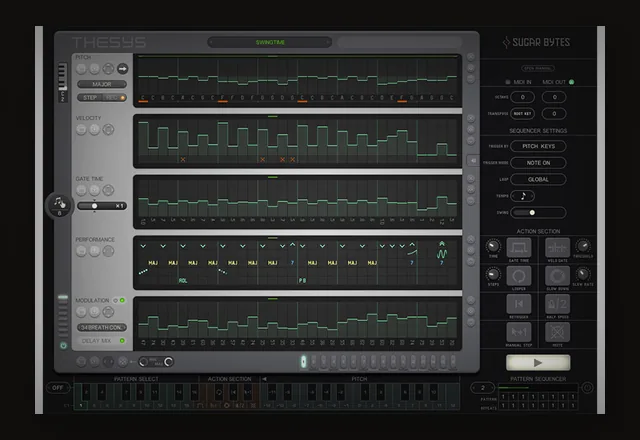Adjust the Swing slider

(x=538, y=213)
